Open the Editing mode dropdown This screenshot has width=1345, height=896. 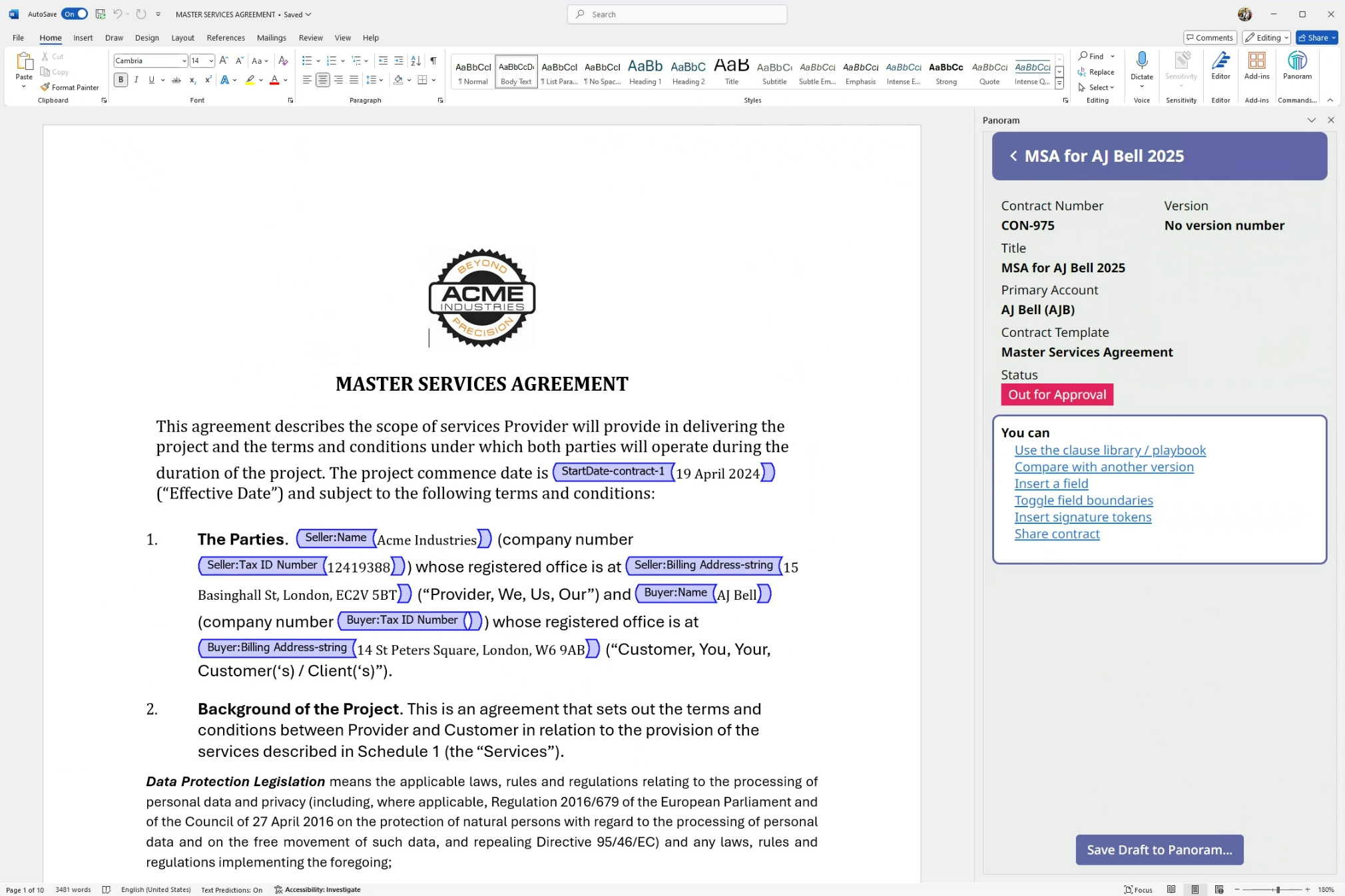click(x=1266, y=37)
